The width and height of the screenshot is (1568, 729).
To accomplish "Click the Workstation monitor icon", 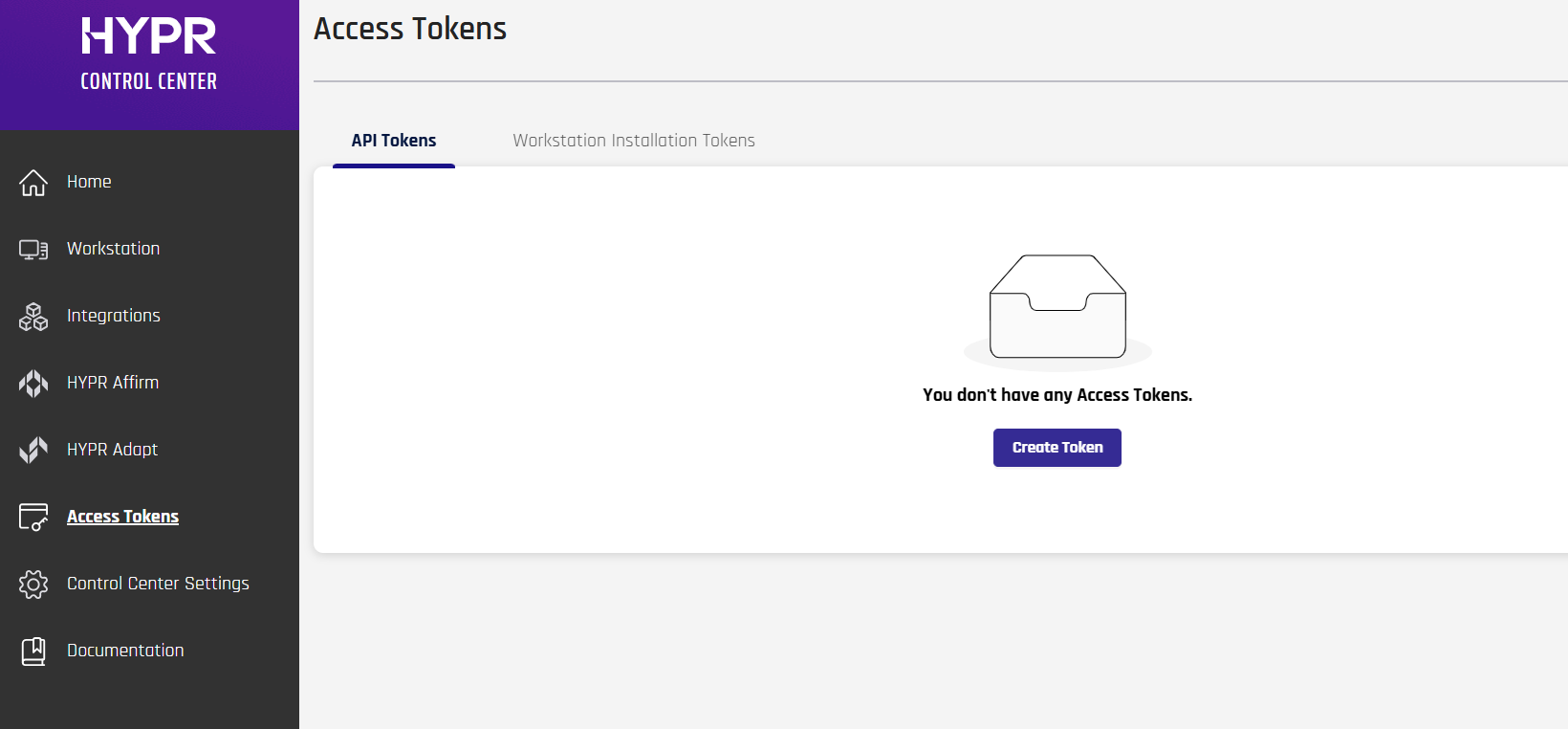I will tap(33, 249).
